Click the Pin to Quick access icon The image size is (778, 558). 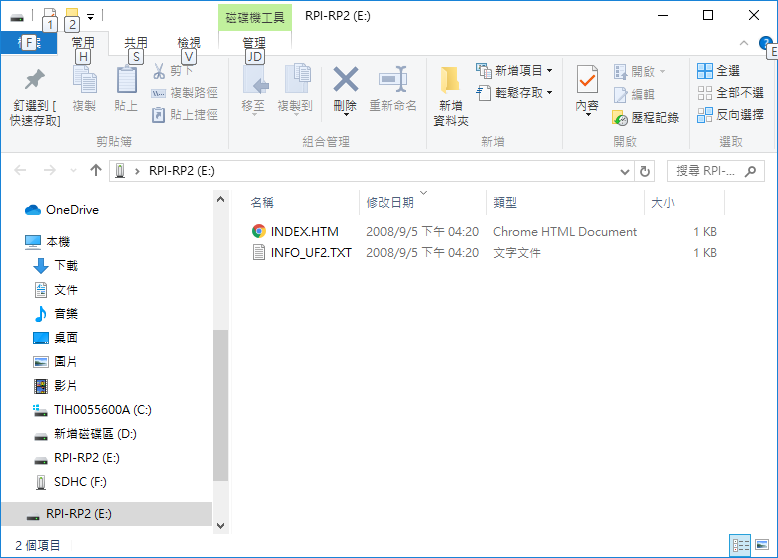tap(34, 79)
